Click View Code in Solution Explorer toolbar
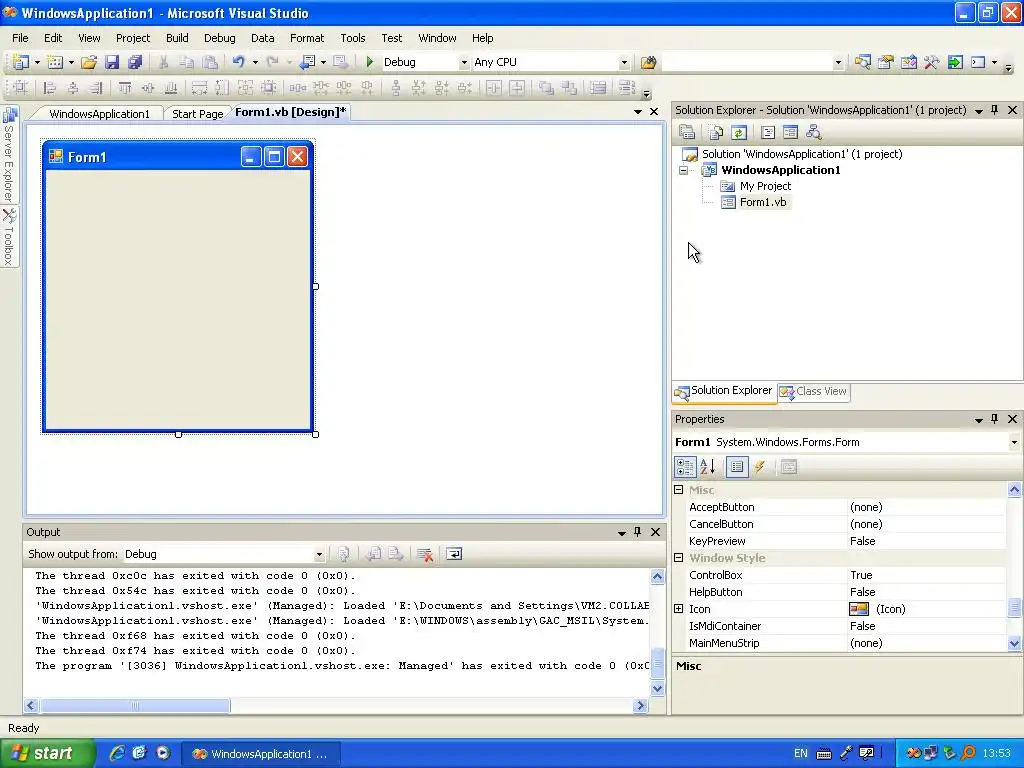This screenshot has width=1024, height=768. [768, 133]
